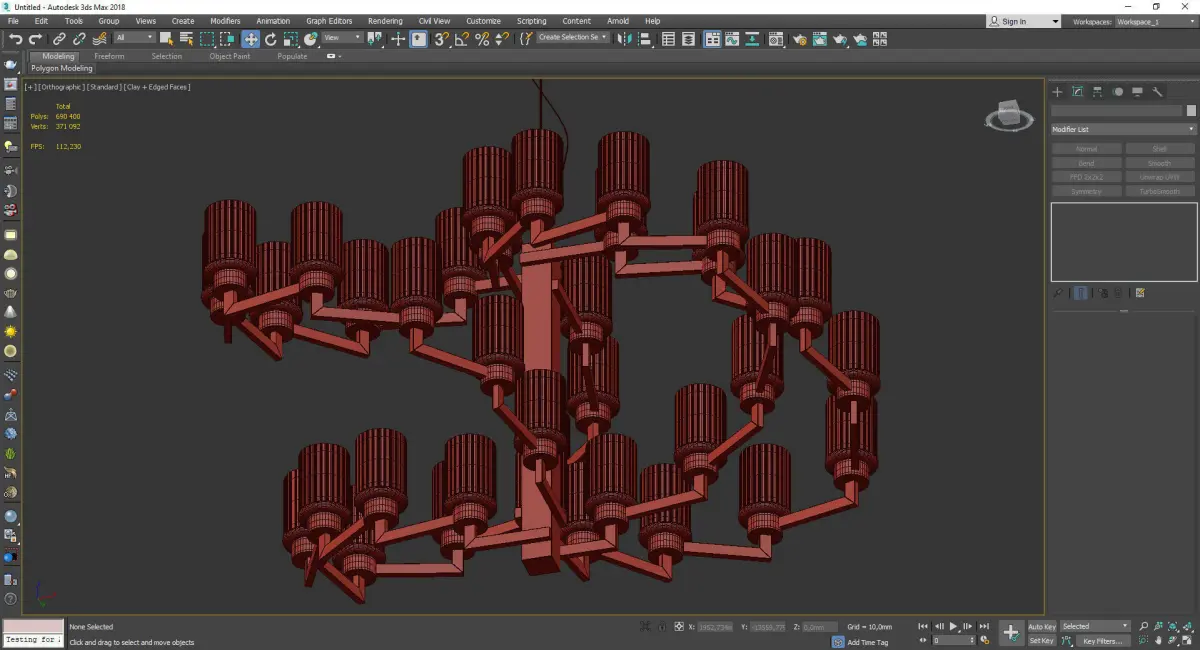Toggle the Selection Lock padlock
The image size is (1200, 650).
pos(660,627)
